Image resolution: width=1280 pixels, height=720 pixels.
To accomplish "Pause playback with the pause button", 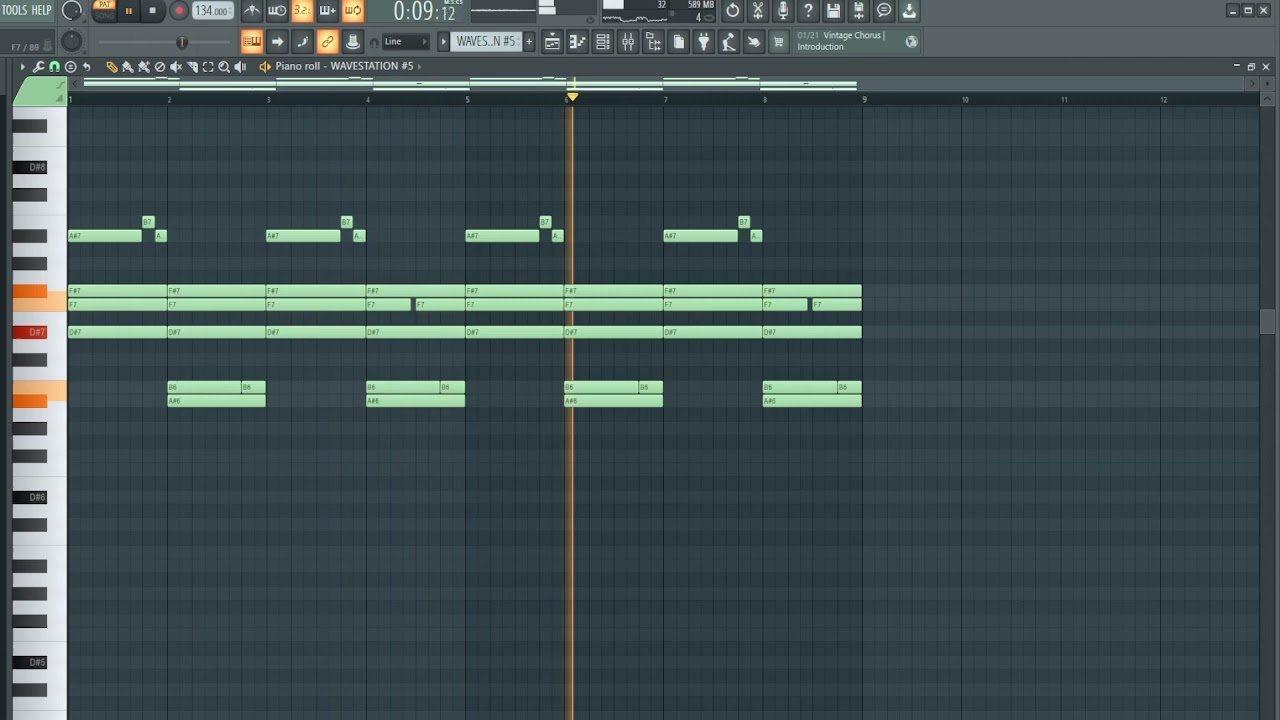I will [128, 11].
